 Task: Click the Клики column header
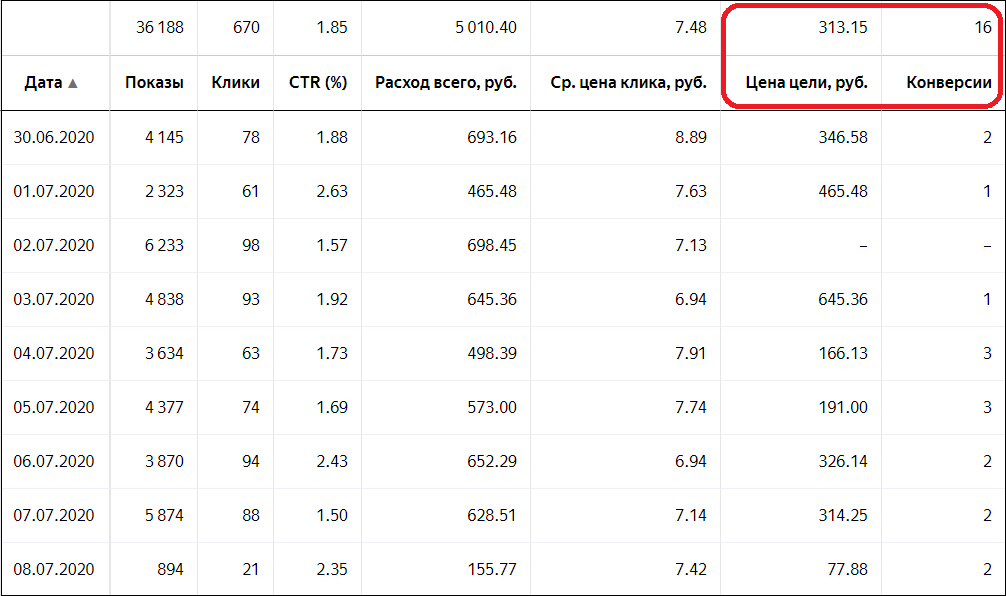[x=235, y=83]
